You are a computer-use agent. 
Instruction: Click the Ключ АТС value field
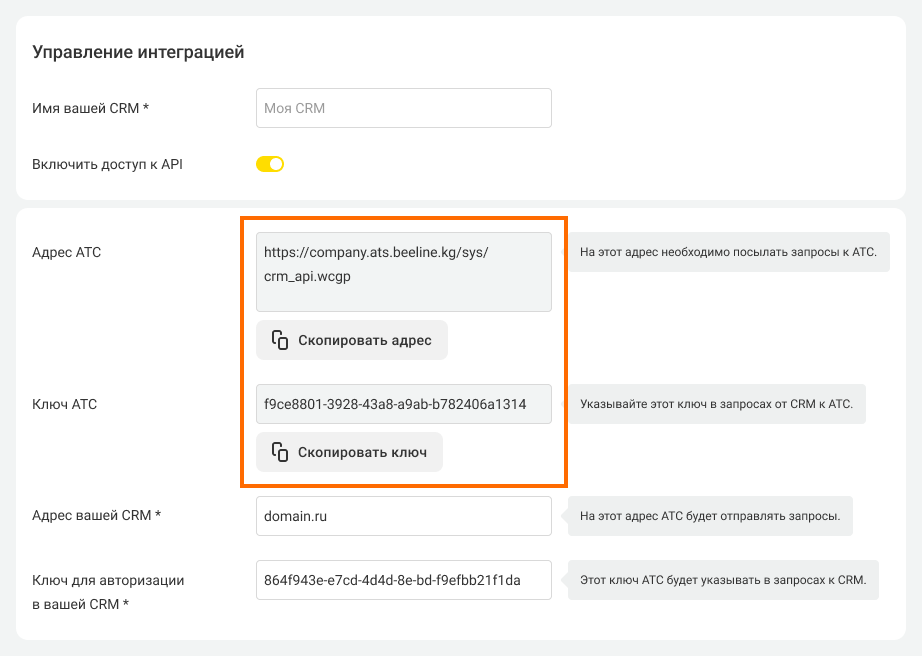click(x=404, y=404)
